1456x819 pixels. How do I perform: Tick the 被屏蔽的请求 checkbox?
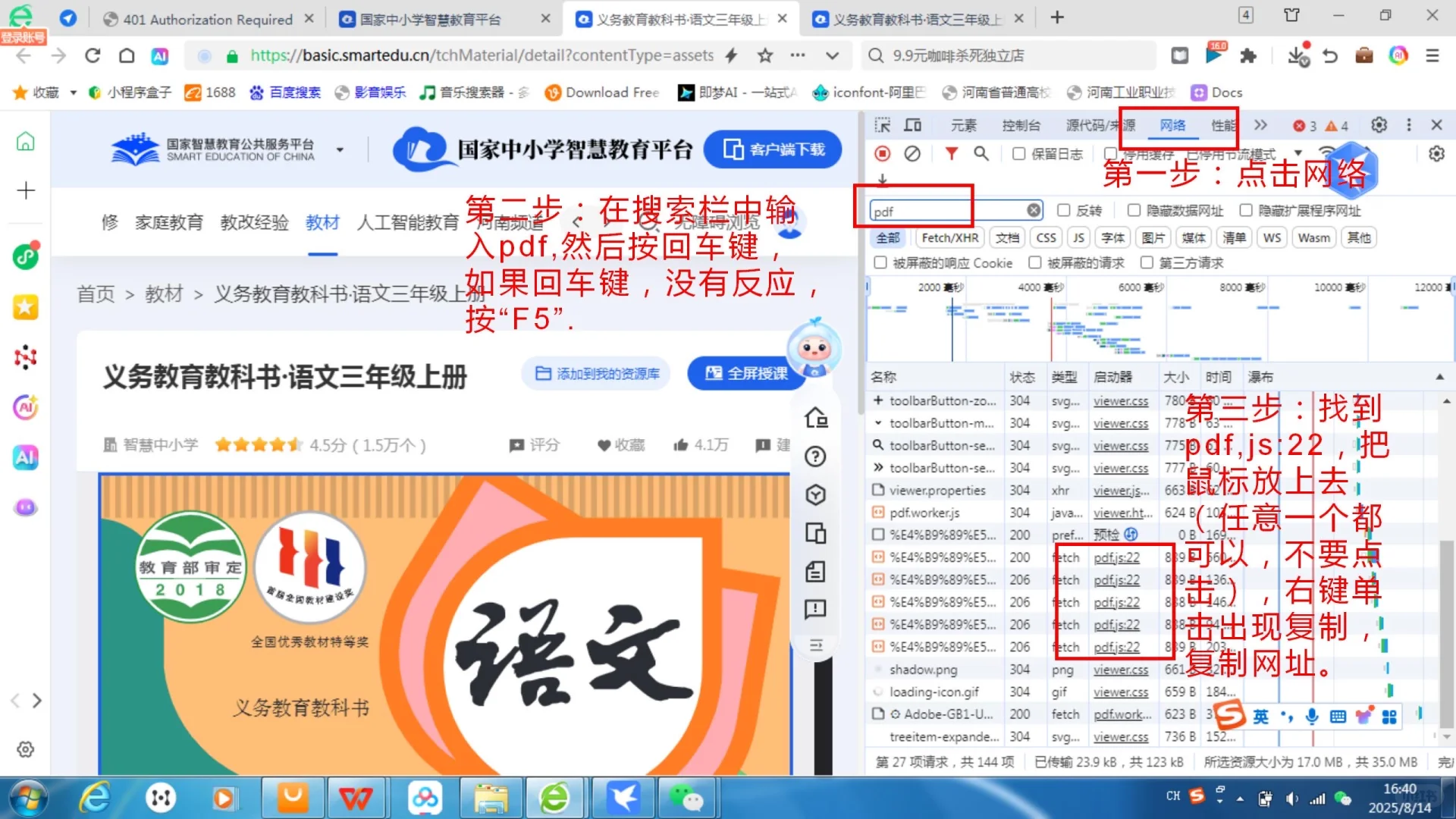coord(1034,262)
